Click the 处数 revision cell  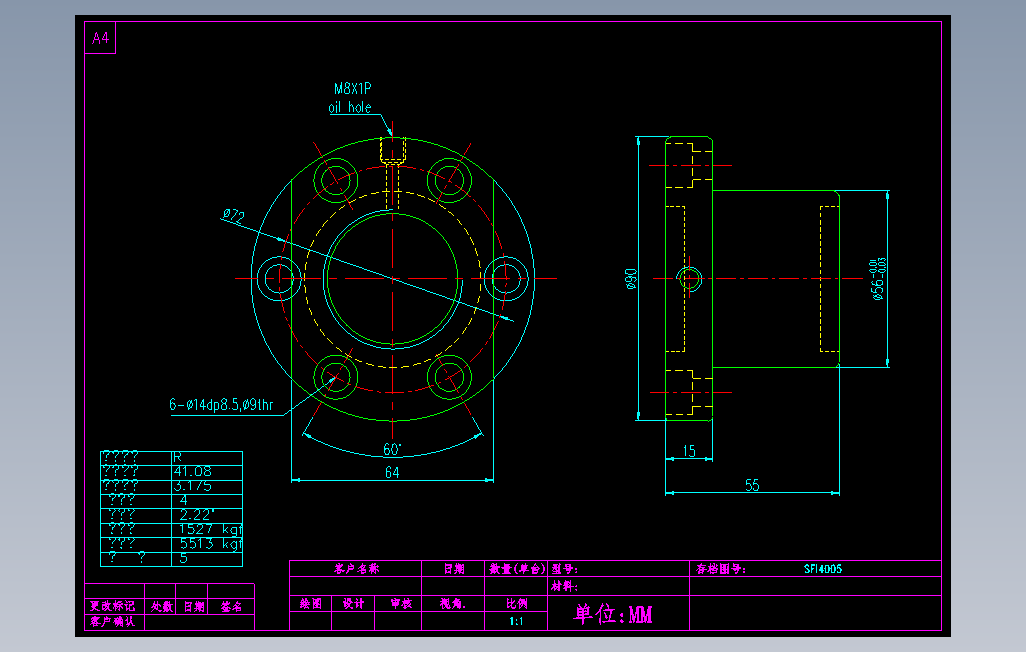pos(162,606)
